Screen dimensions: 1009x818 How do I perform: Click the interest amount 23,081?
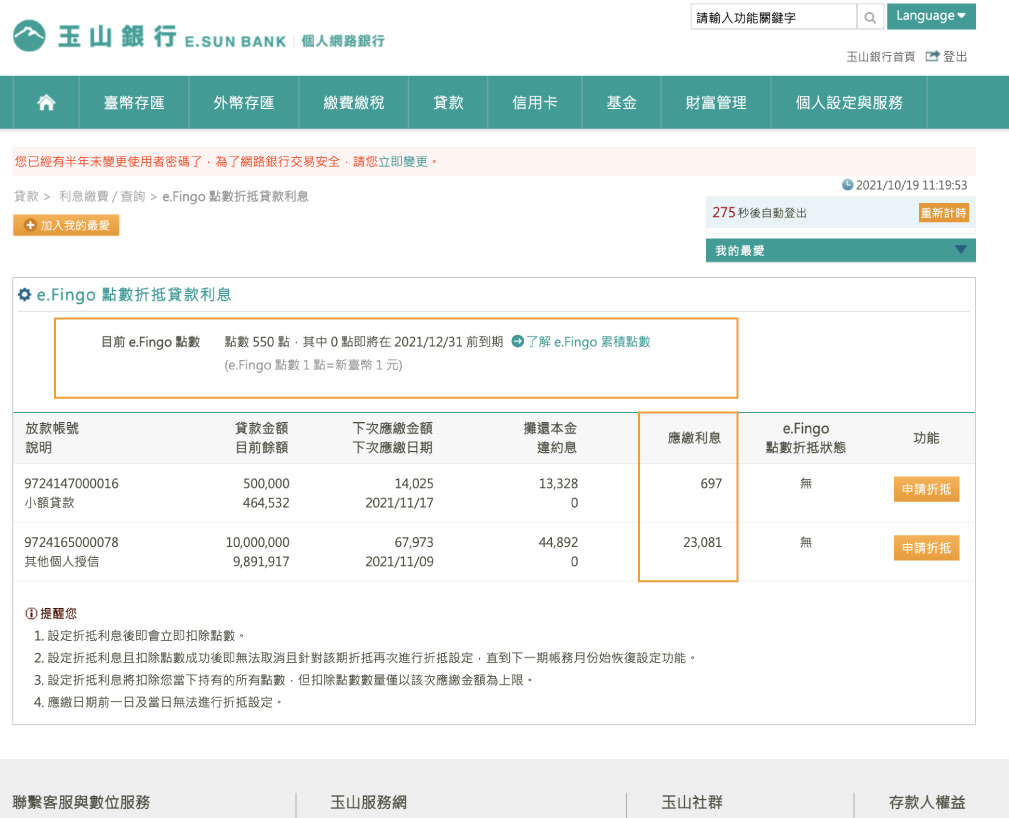703,542
